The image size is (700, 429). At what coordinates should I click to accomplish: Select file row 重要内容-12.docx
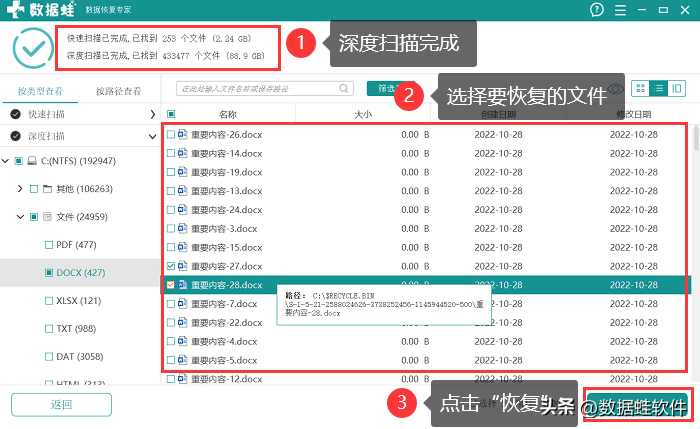(426, 379)
